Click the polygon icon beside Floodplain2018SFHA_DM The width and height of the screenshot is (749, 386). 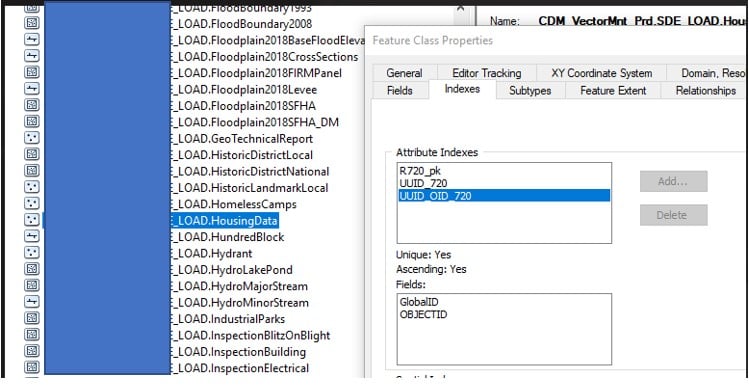[32, 121]
